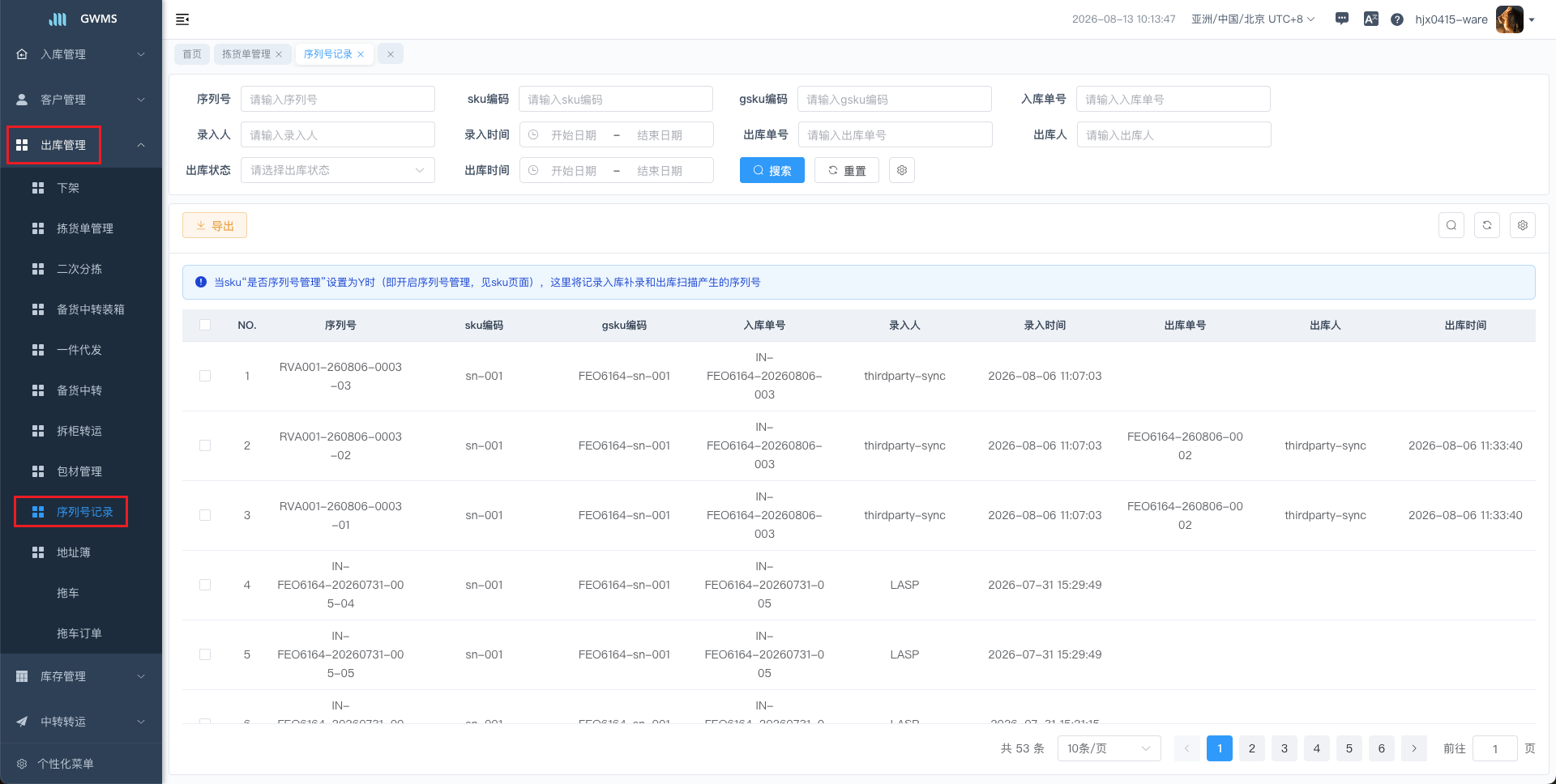Collapse the 出库管理 sidebar menu

coord(81,145)
